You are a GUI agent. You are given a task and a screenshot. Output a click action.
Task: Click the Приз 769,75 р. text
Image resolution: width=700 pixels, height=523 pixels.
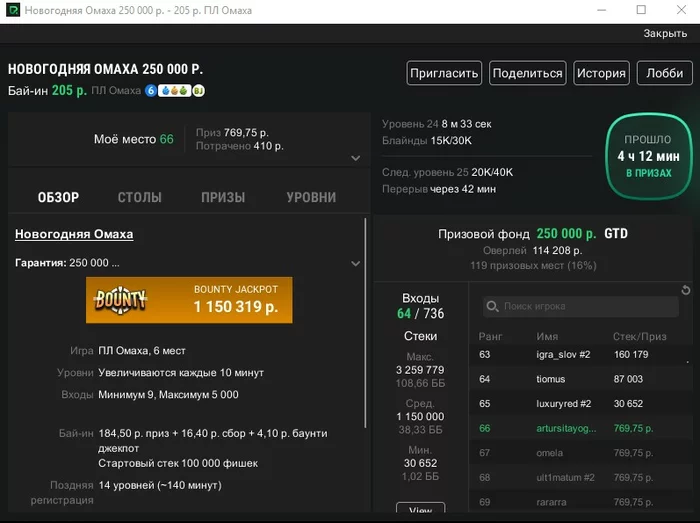tap(232, 133)
